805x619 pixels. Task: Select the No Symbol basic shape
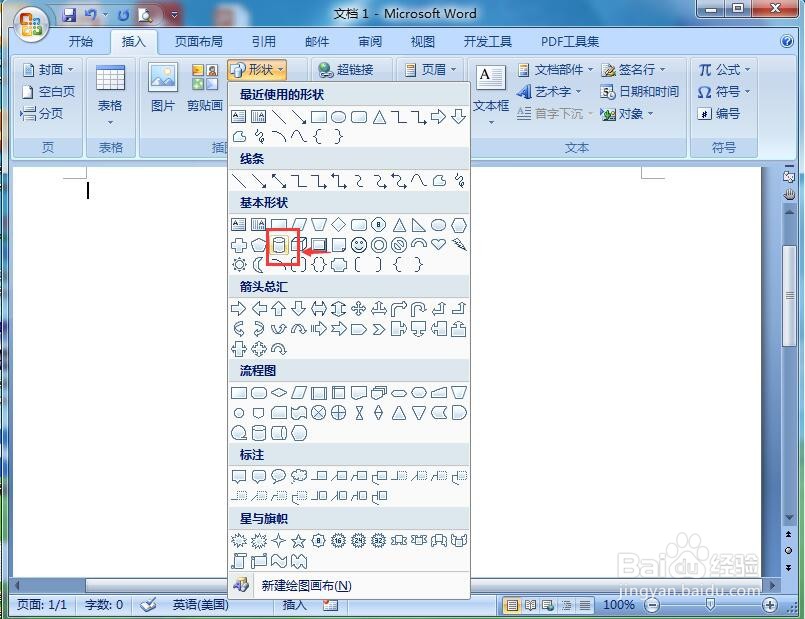[399, 245]
